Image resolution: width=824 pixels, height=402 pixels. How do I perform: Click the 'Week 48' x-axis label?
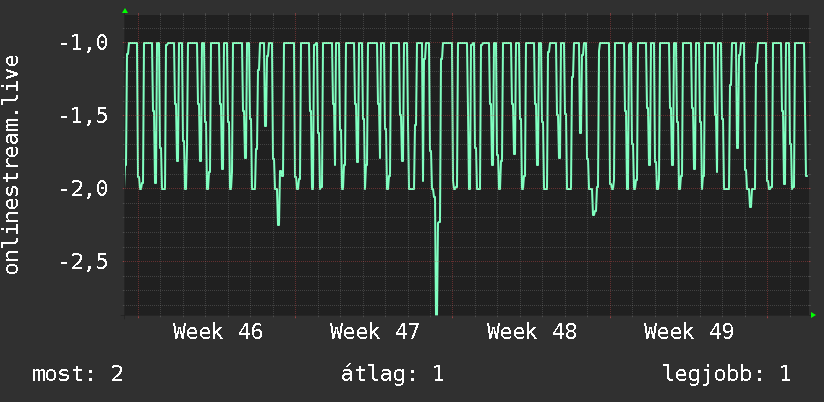point(531,332)
